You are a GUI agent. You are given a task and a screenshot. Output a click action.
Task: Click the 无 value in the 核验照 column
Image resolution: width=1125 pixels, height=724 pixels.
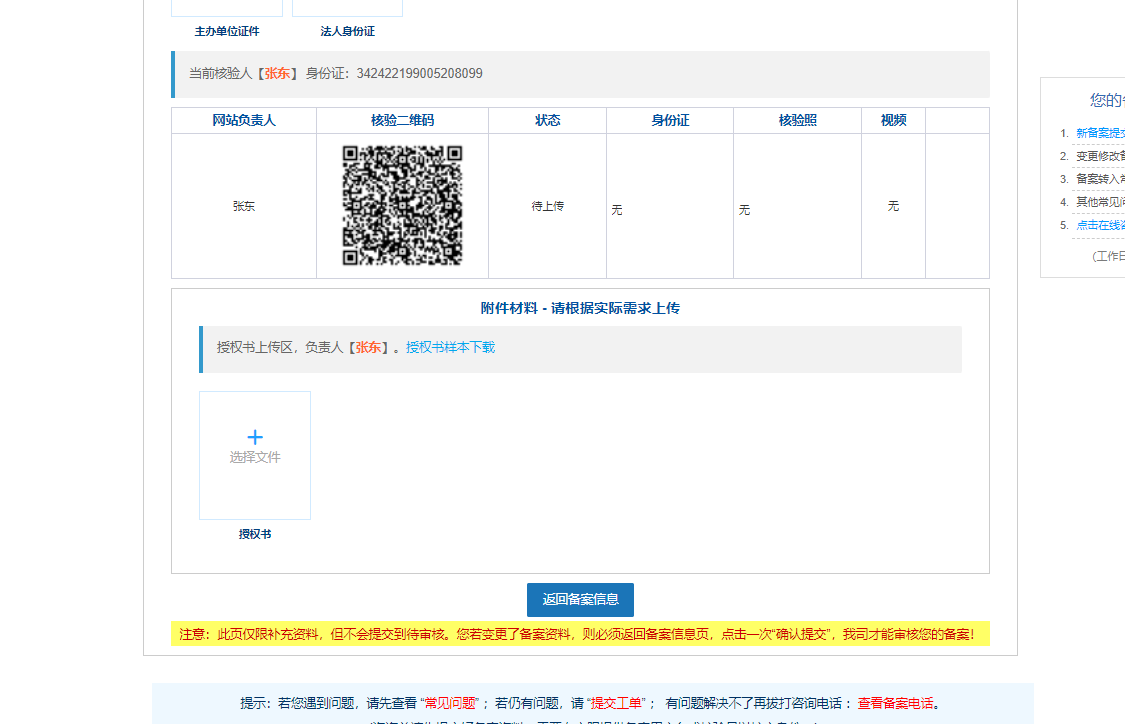(744, 210)
